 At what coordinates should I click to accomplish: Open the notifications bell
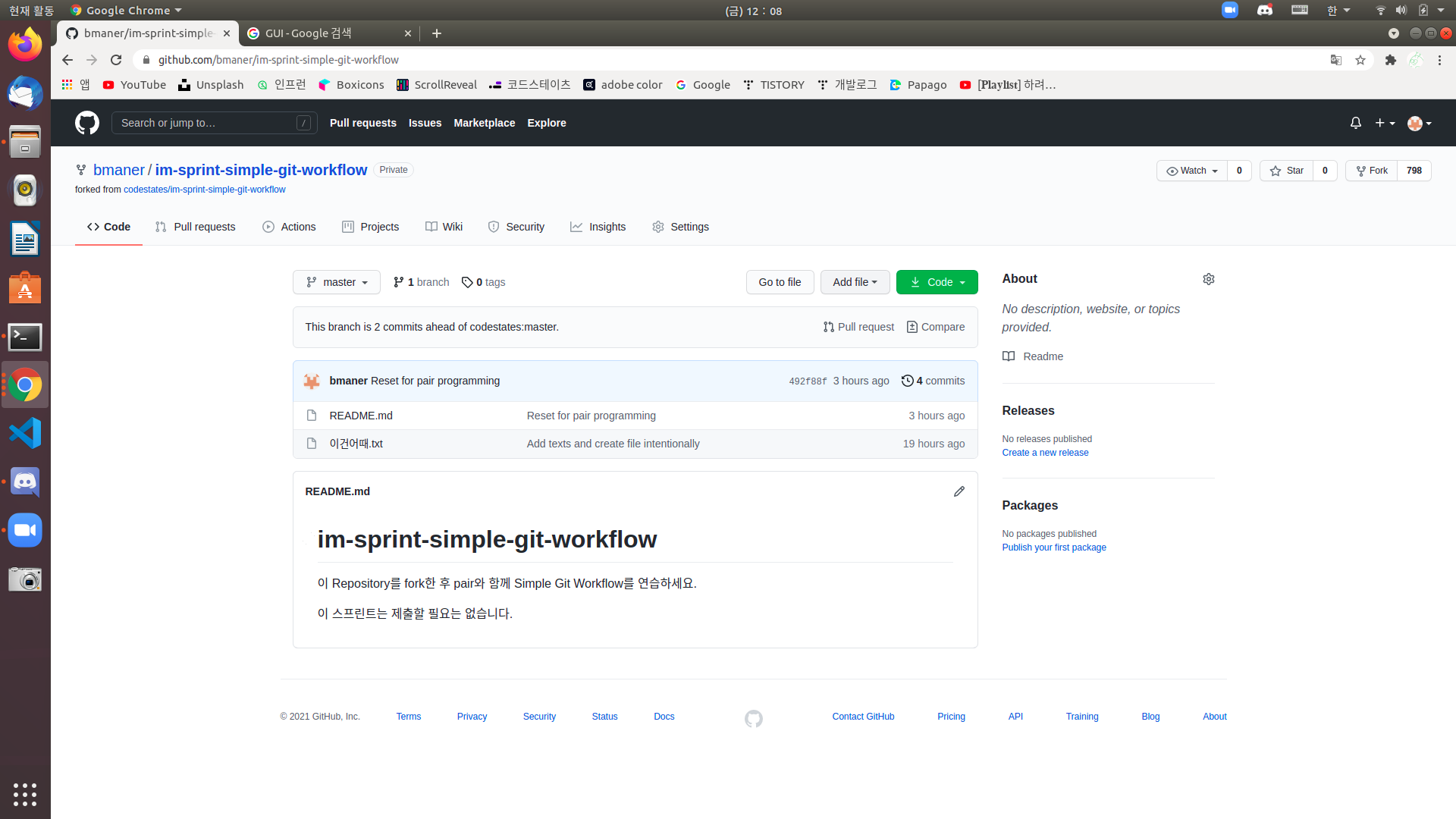(x=1355, y=123)
